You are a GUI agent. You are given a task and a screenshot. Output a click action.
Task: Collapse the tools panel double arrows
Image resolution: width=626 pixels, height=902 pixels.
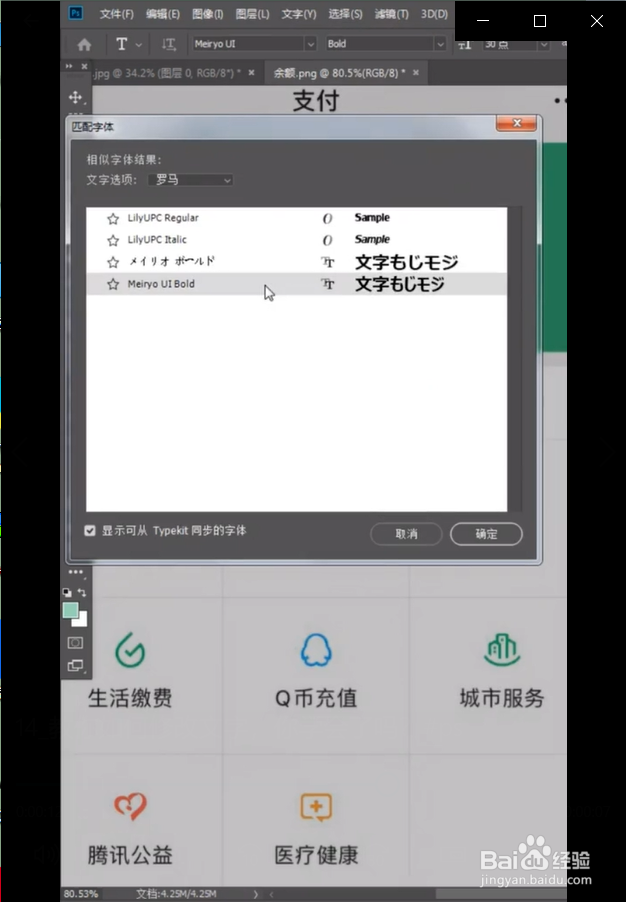69,66
